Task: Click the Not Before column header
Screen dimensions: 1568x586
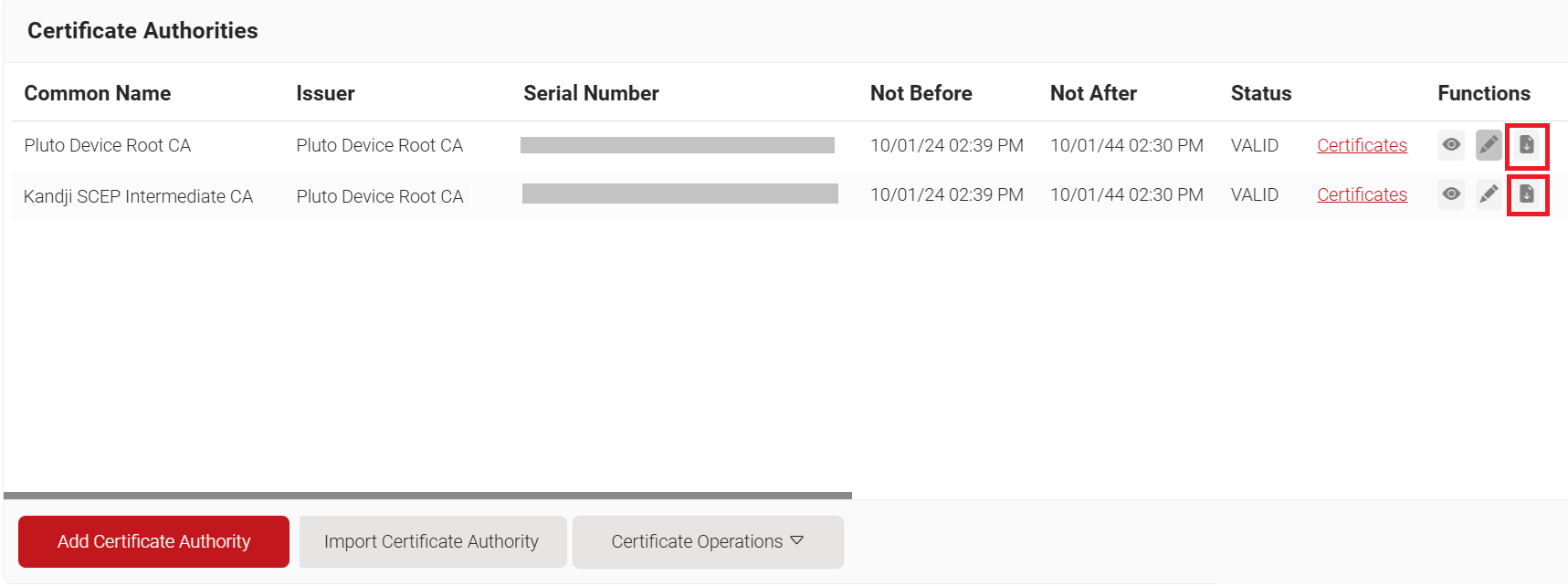Action: point(921,93)
